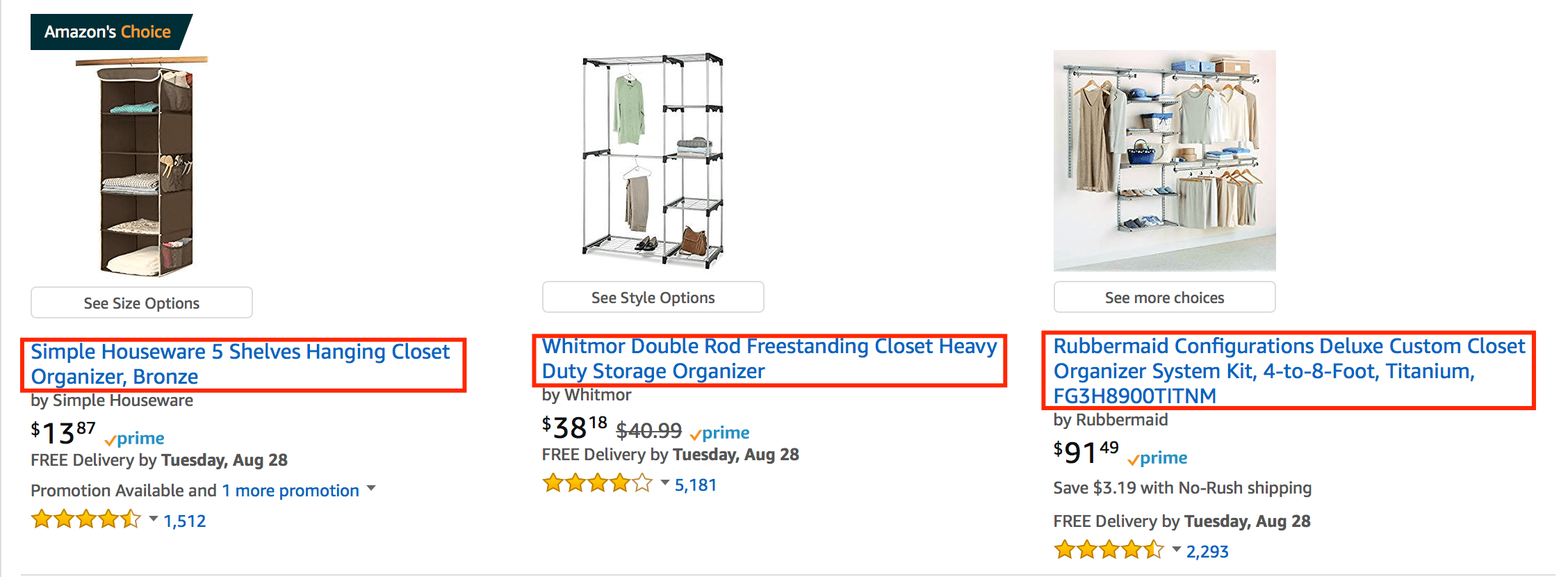Click the See Style Options button
Image resolution: width=1568 pixels, height=577 pixels.
[x=653, y=298]
